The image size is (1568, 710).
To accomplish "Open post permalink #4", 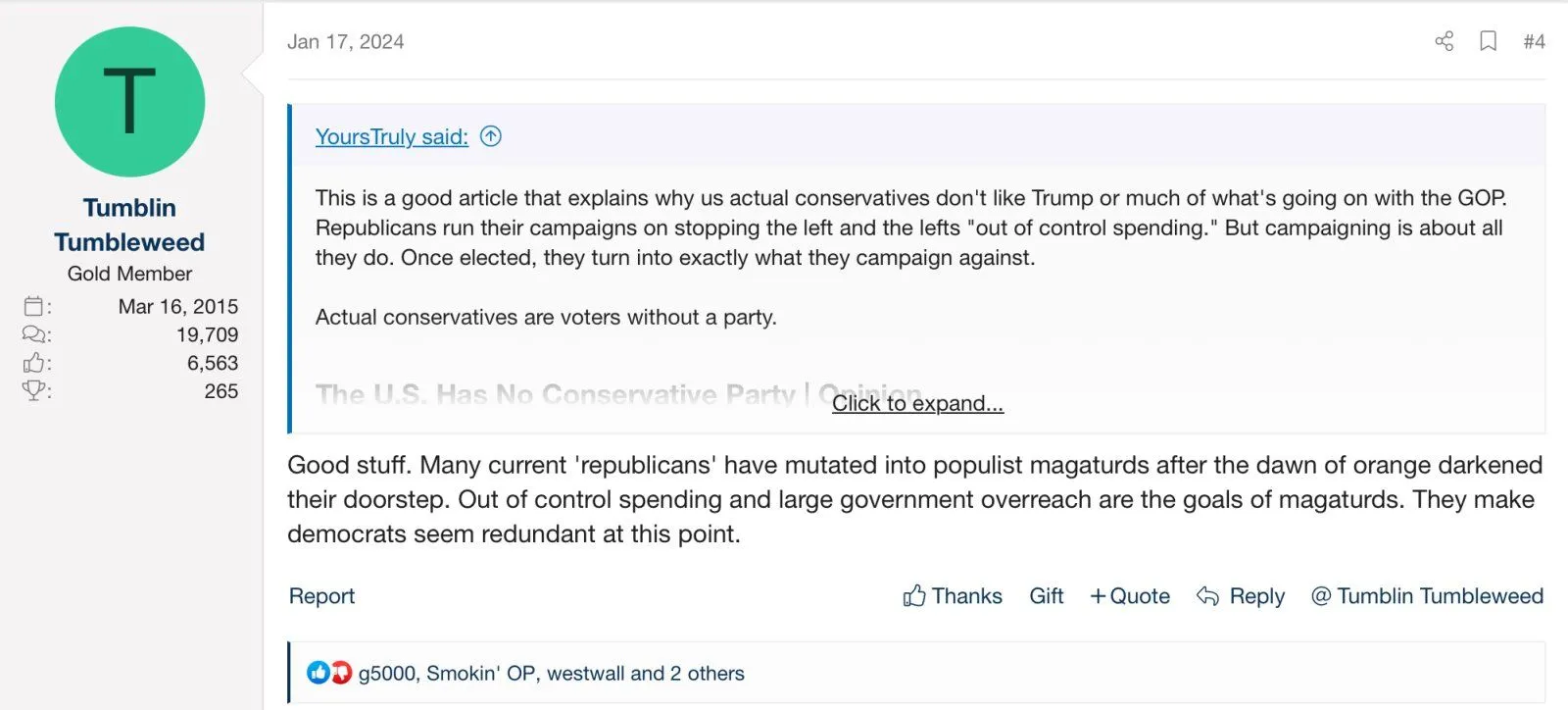I will point(1534,41).
